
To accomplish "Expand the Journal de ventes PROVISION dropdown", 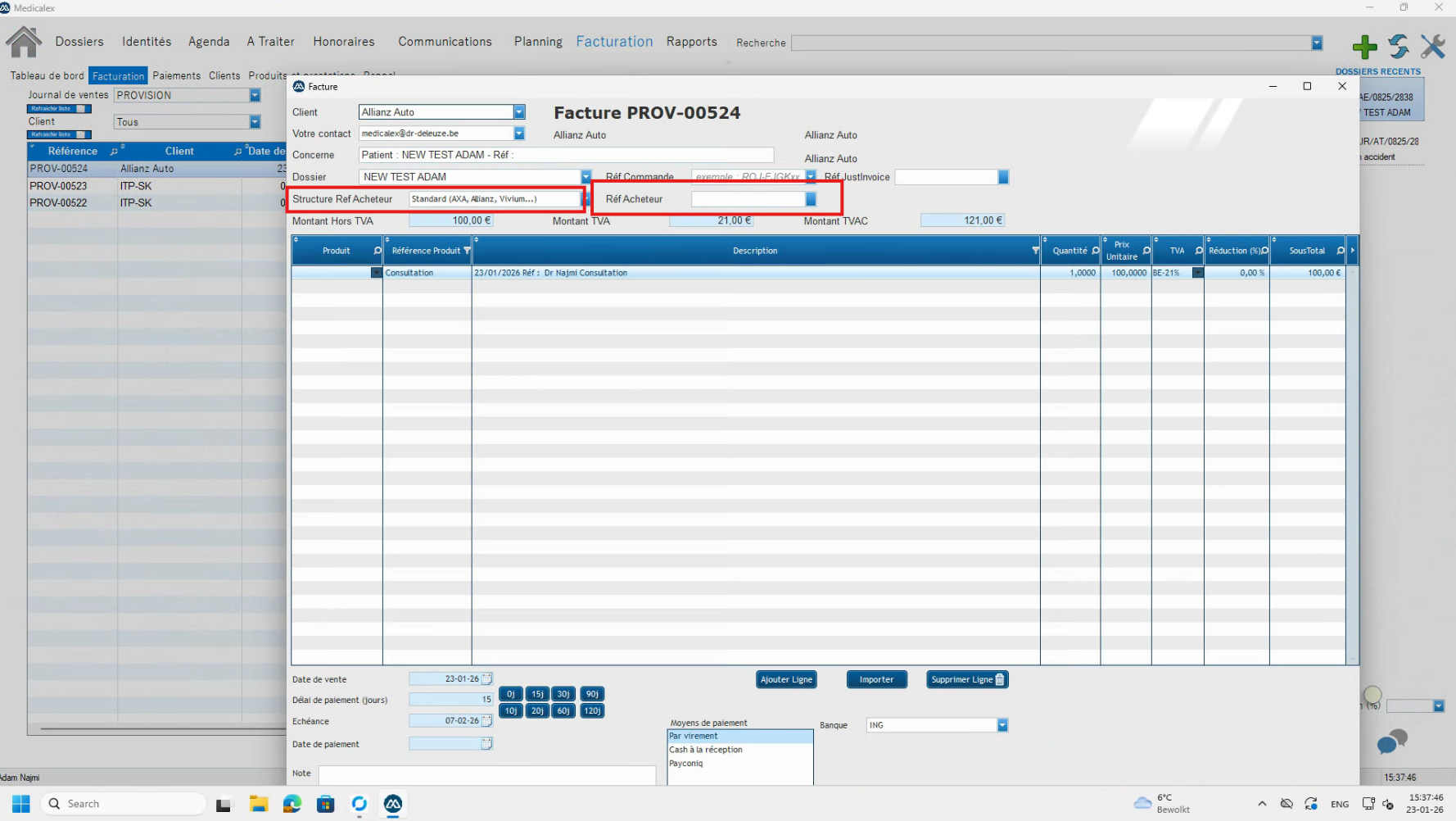I will pyautogui.click(x=255, y=96).
